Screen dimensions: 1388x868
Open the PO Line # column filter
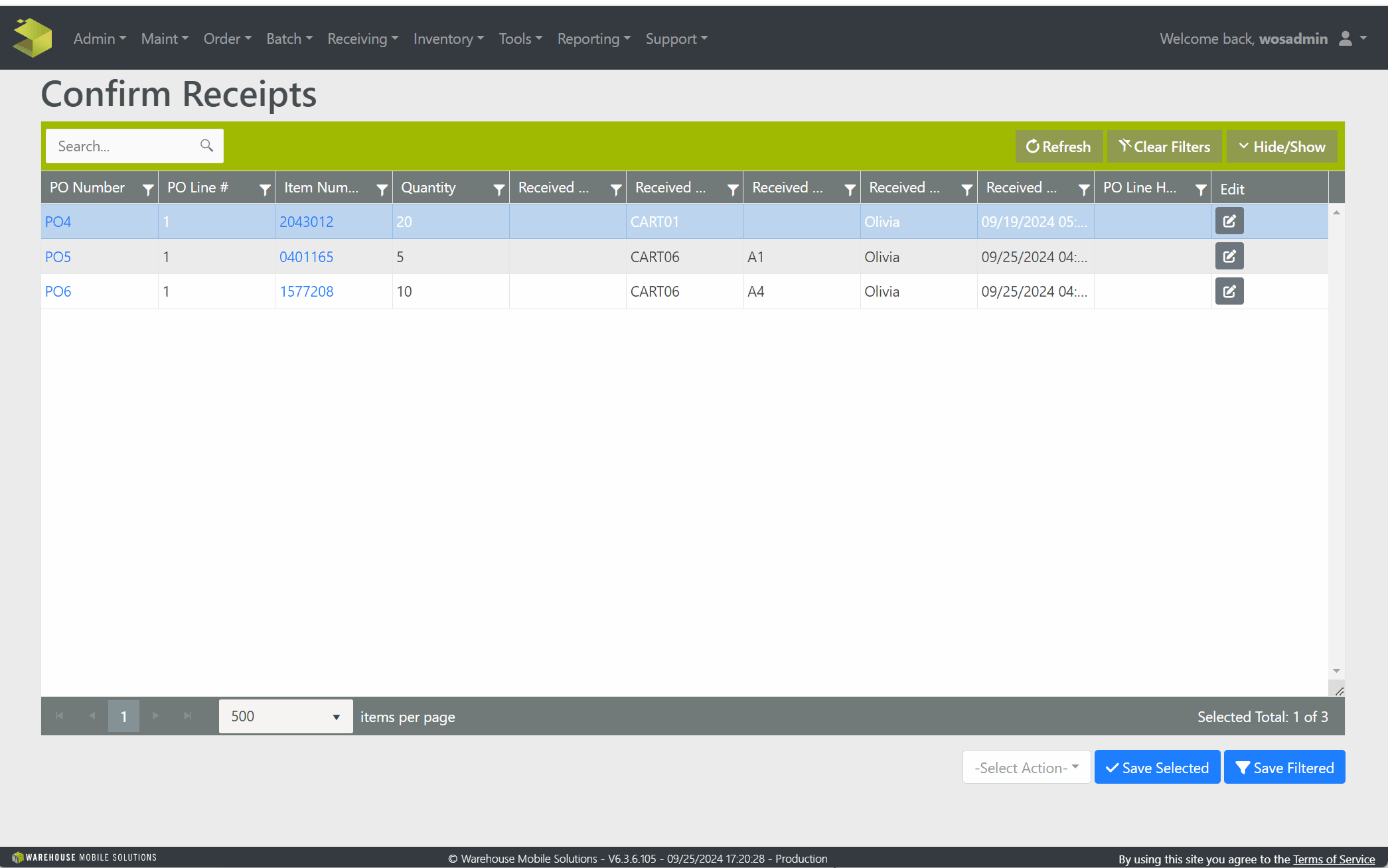[x=265, y=190]
